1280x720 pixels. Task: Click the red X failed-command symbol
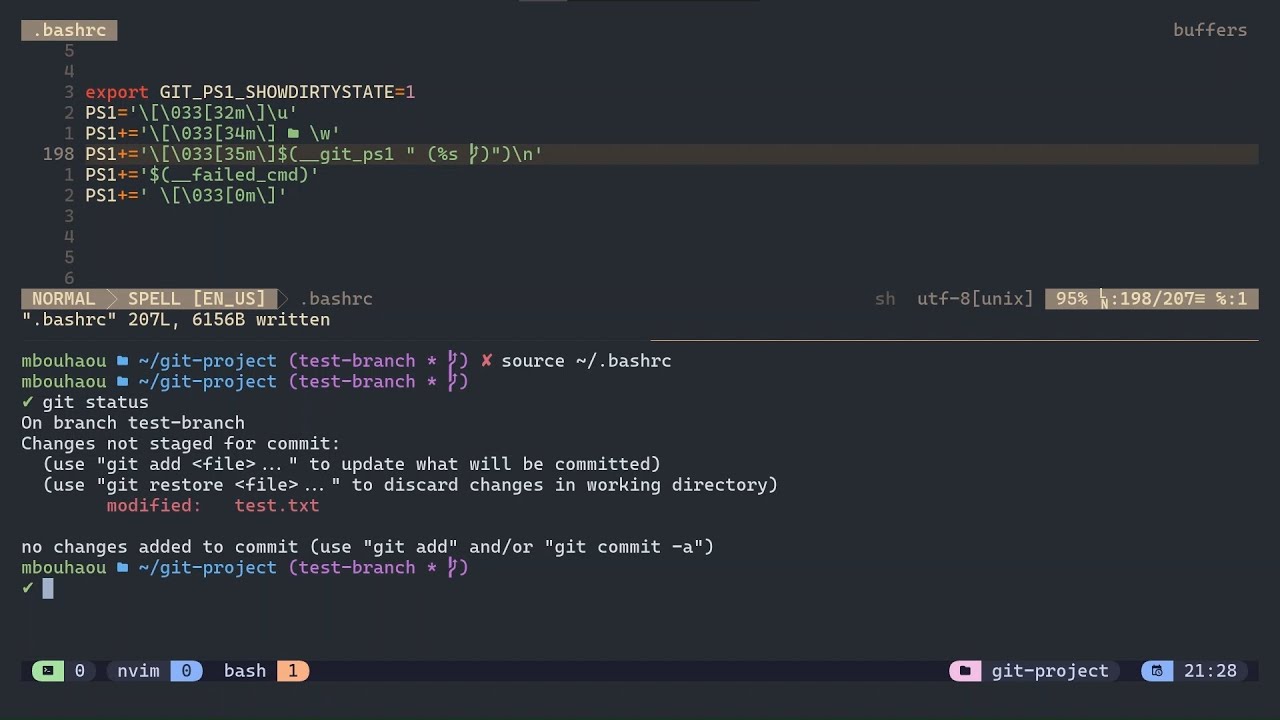pyautogui.click(x=486, y=361)
